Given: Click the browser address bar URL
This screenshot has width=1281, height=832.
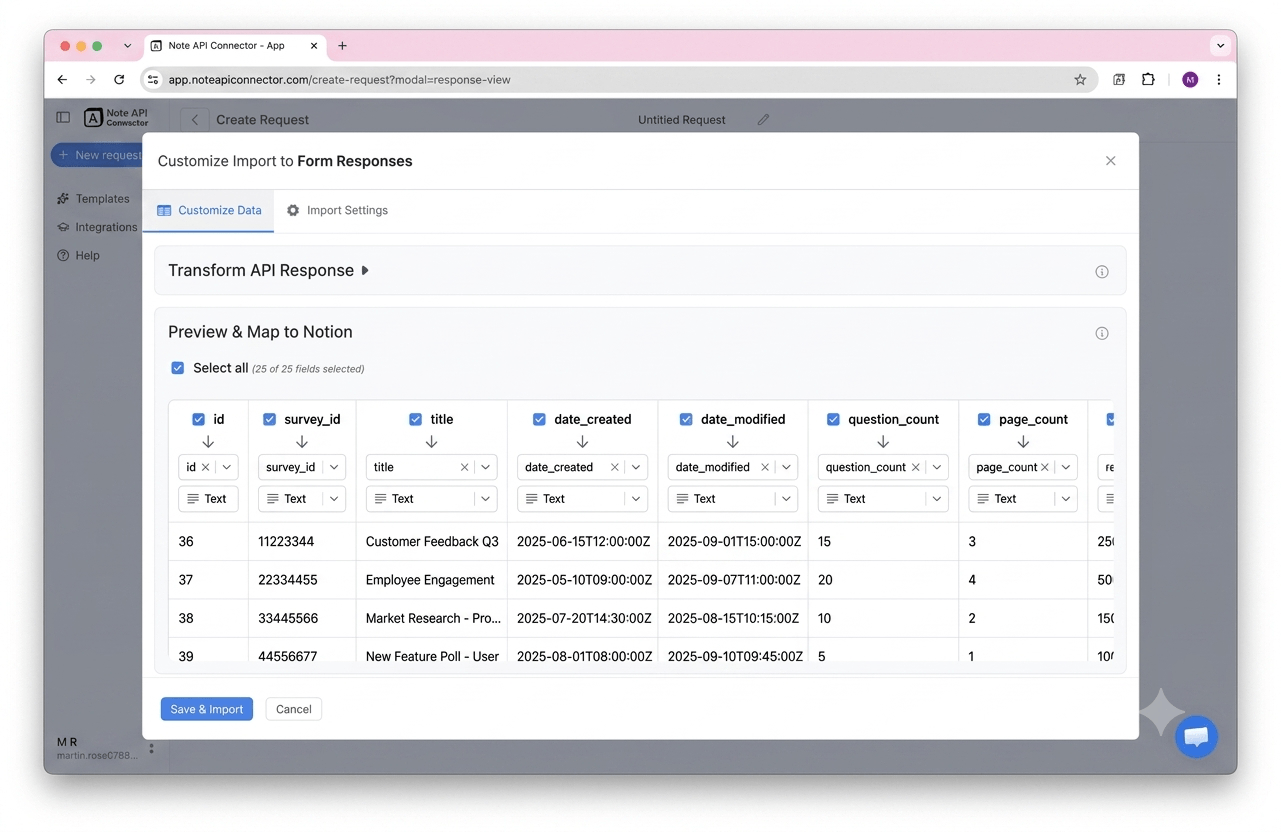Looking at the screenshot, I should [340, 80].
